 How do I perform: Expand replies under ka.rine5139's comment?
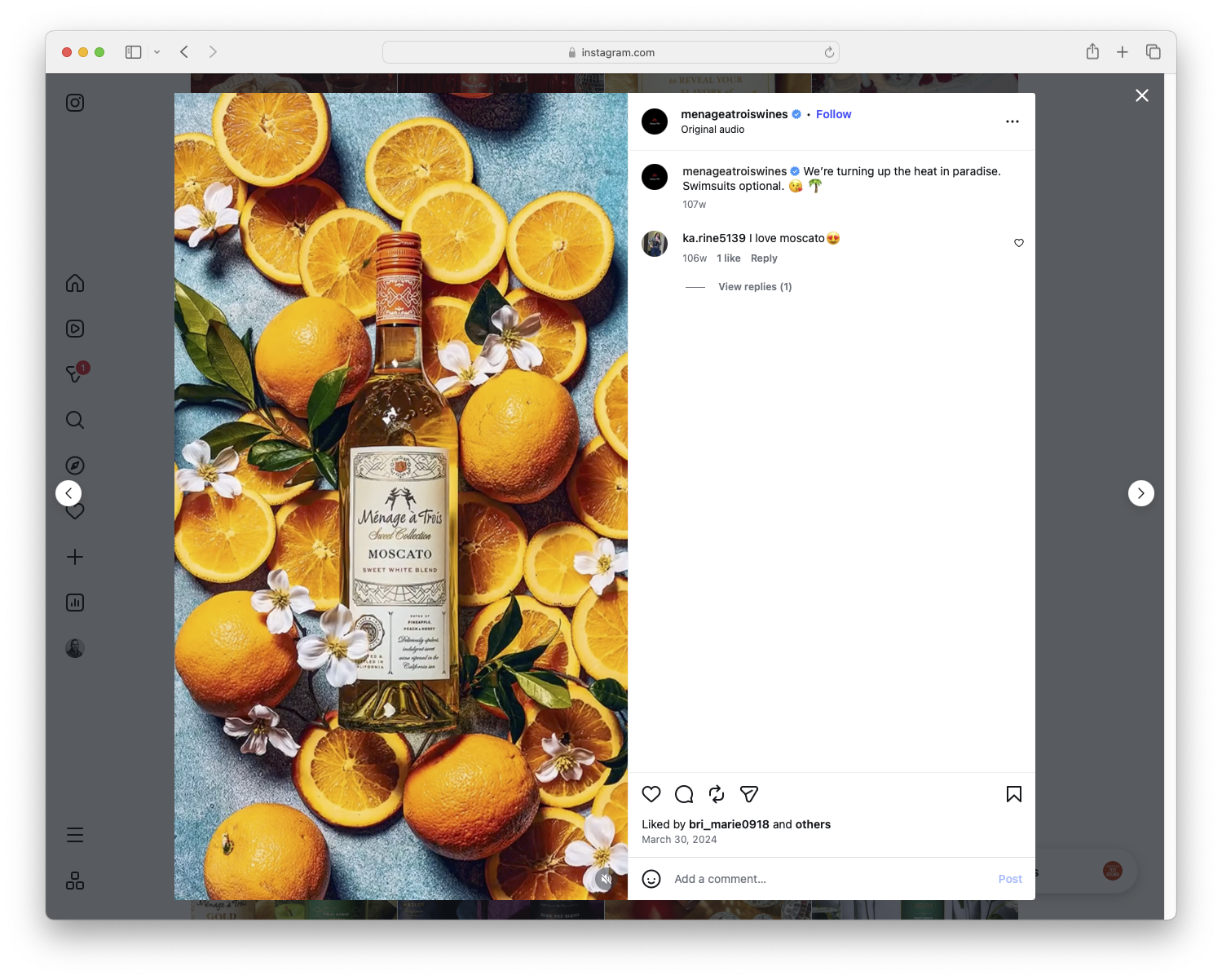754,286
